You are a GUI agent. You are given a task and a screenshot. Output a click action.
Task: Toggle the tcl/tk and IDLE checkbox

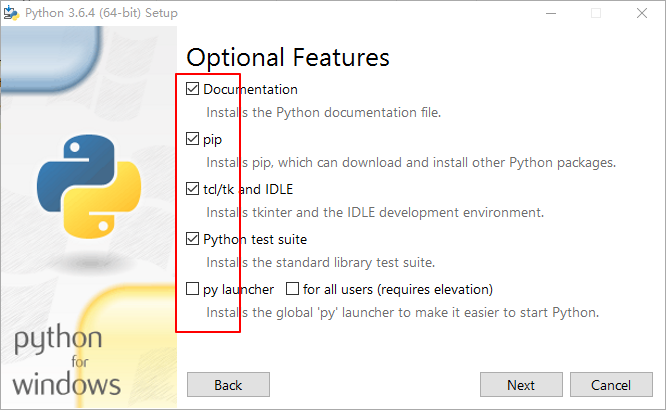point(192,189)
